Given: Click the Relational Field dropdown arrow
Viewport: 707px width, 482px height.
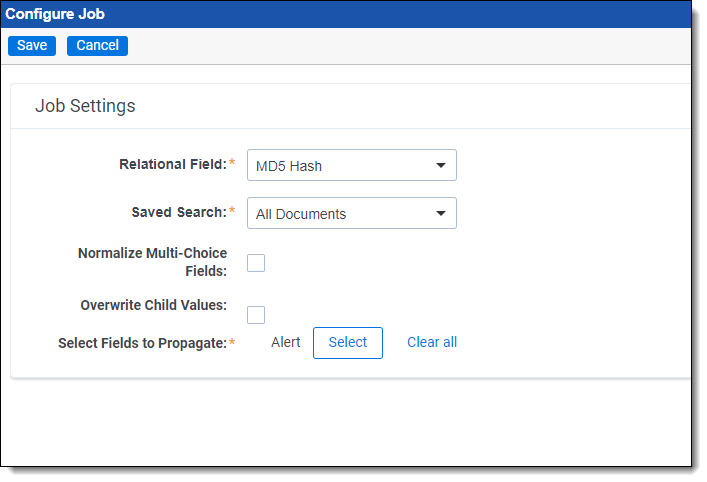Looking at the screenshot, I should (x=440, y=166).
